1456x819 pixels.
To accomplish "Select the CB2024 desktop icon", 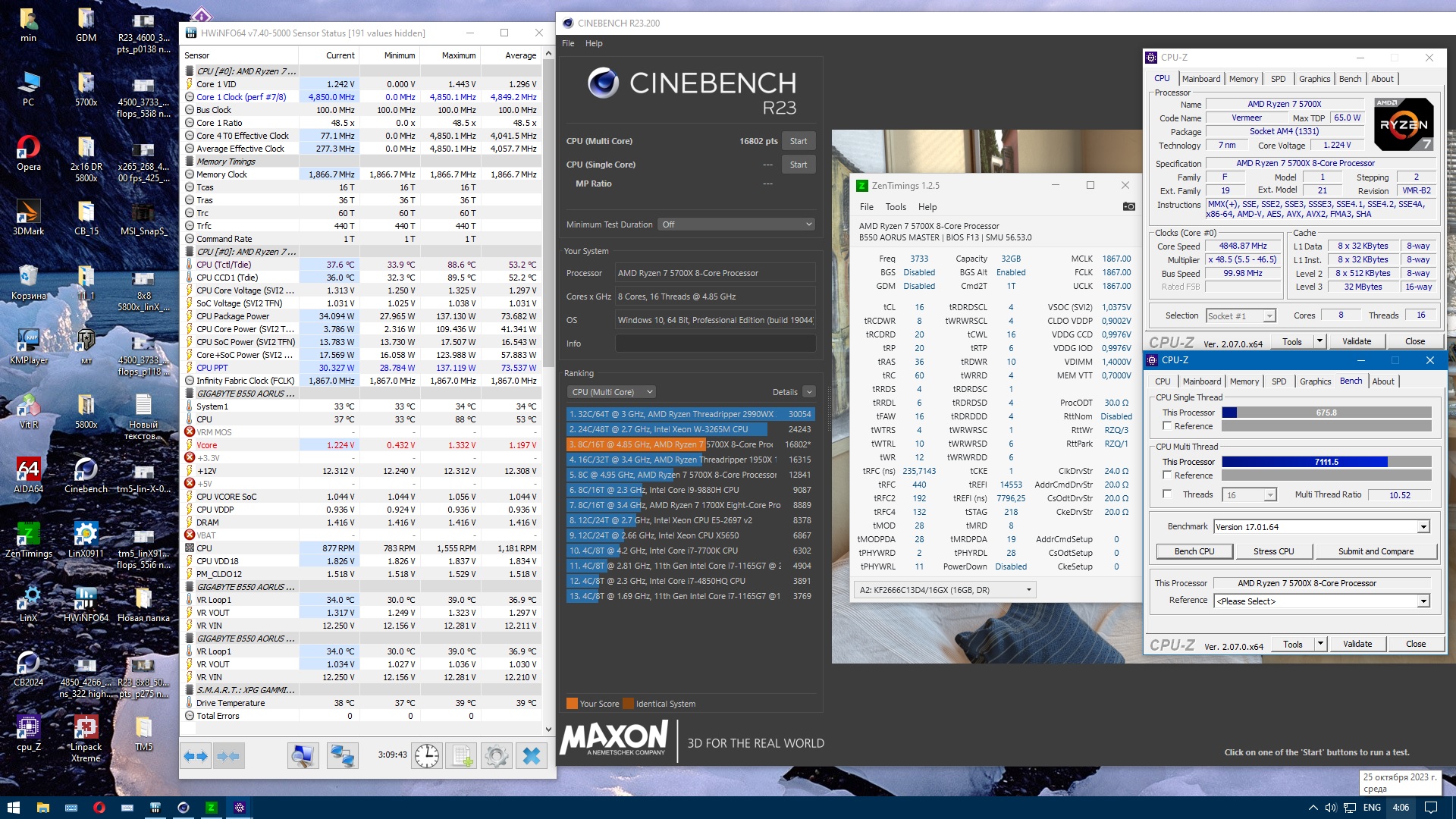I will (28, 669).
